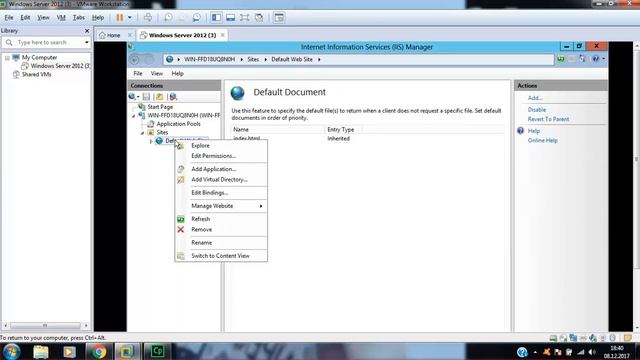Click the Chrome icon in Windows taskbar
Viewport: 640px width, 360px height.
[x=98, y=351]
